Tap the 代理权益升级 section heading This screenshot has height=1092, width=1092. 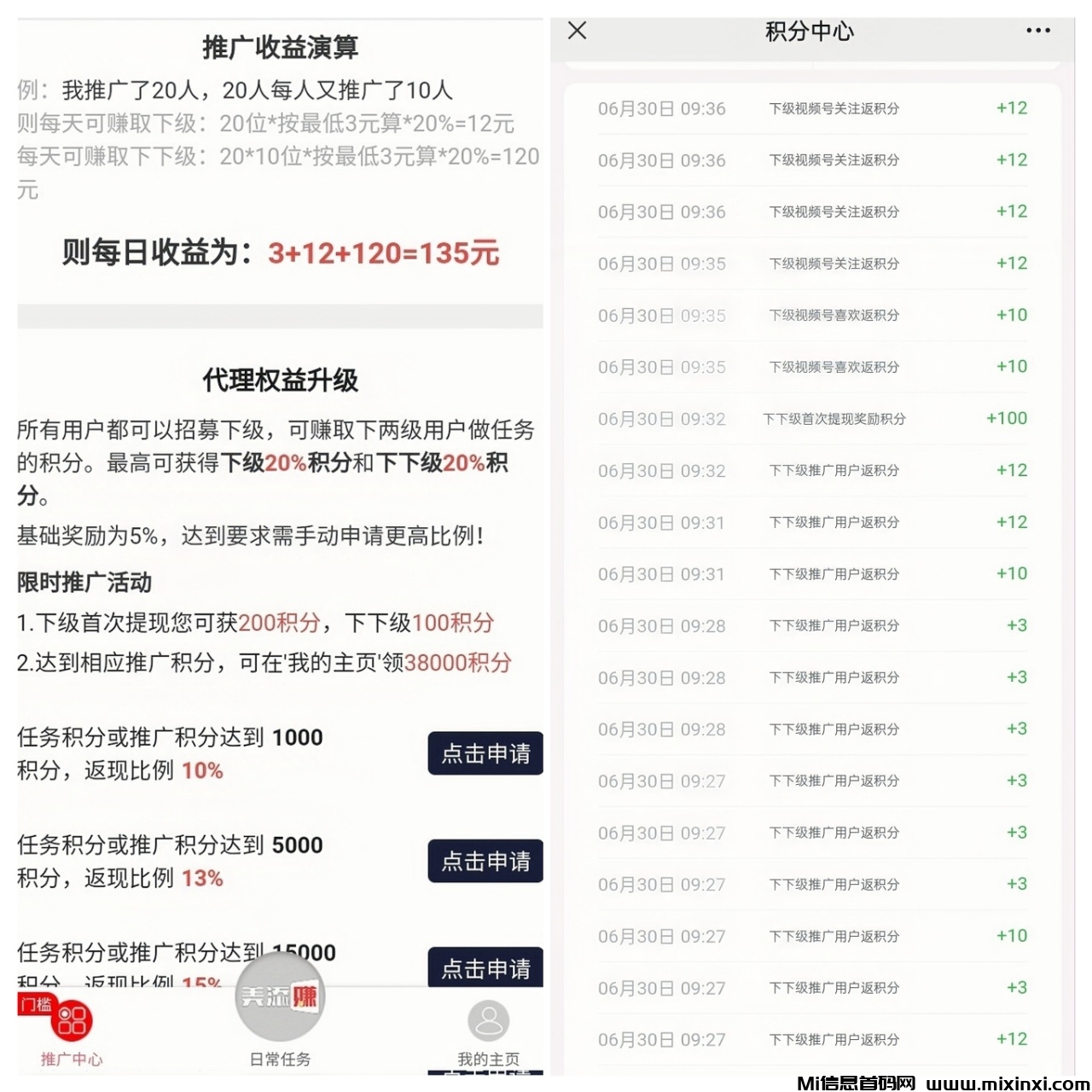pyautogui.click(x=280, y=380)
